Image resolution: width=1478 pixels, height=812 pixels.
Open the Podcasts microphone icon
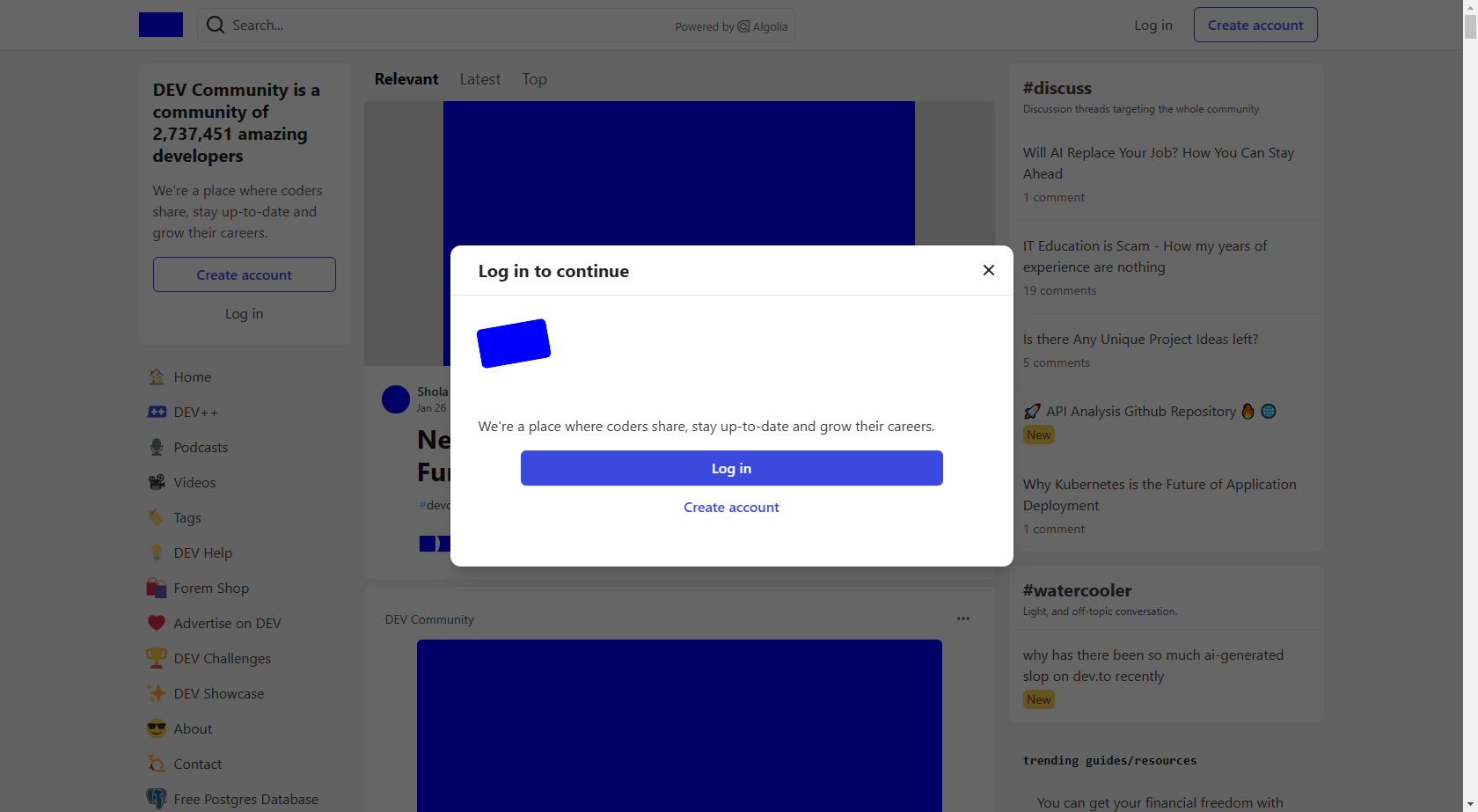click(x=157, y=447)
